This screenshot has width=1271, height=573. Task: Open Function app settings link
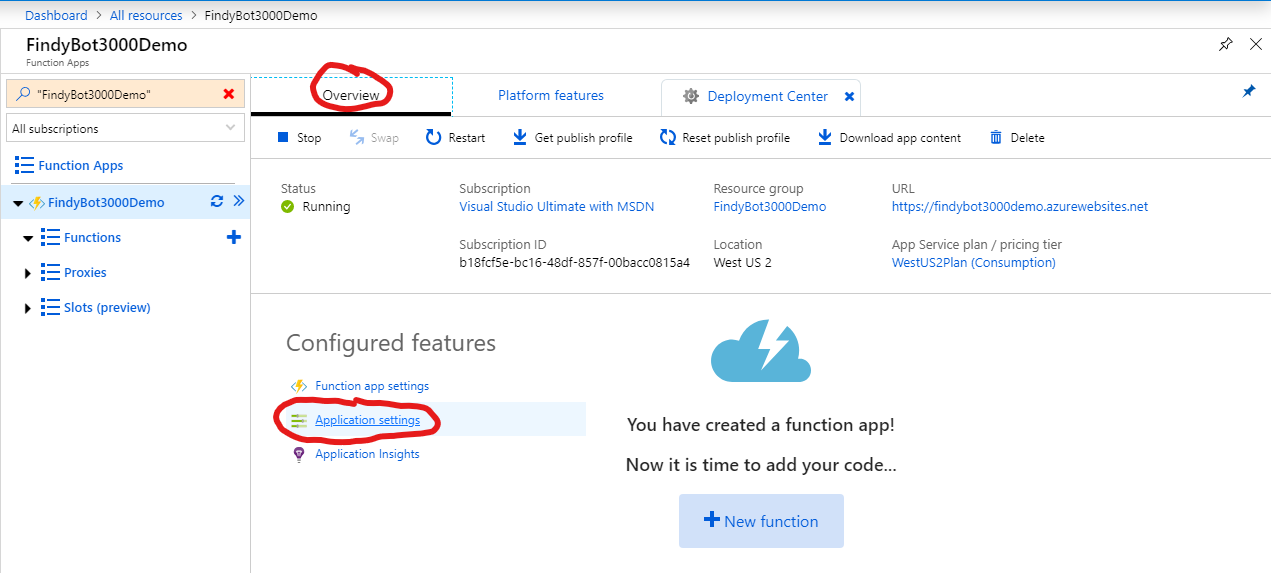tap(372, 386)
